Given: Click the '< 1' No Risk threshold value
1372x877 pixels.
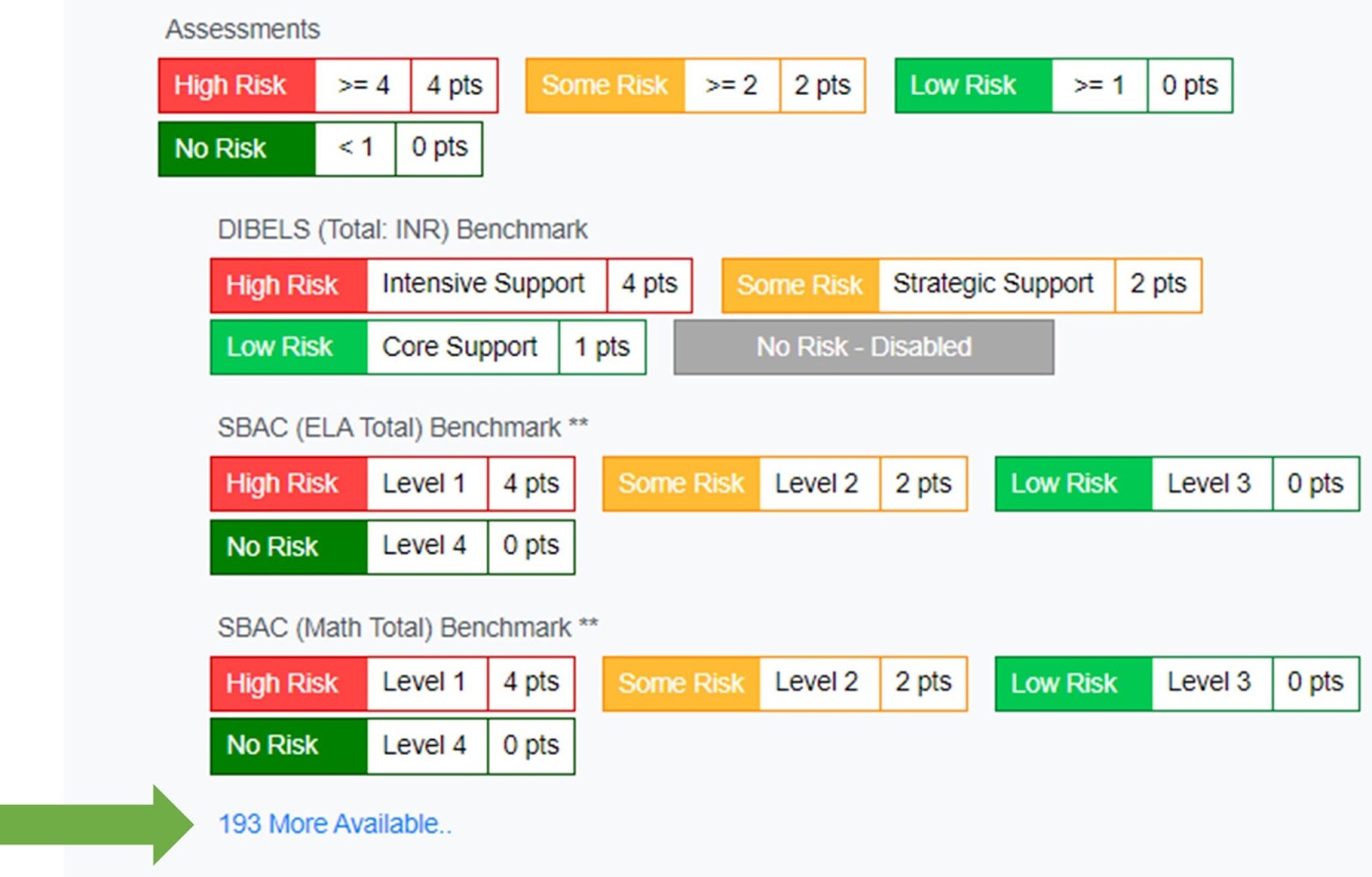Looking at the screenshot, I should [x=355, y=148].
